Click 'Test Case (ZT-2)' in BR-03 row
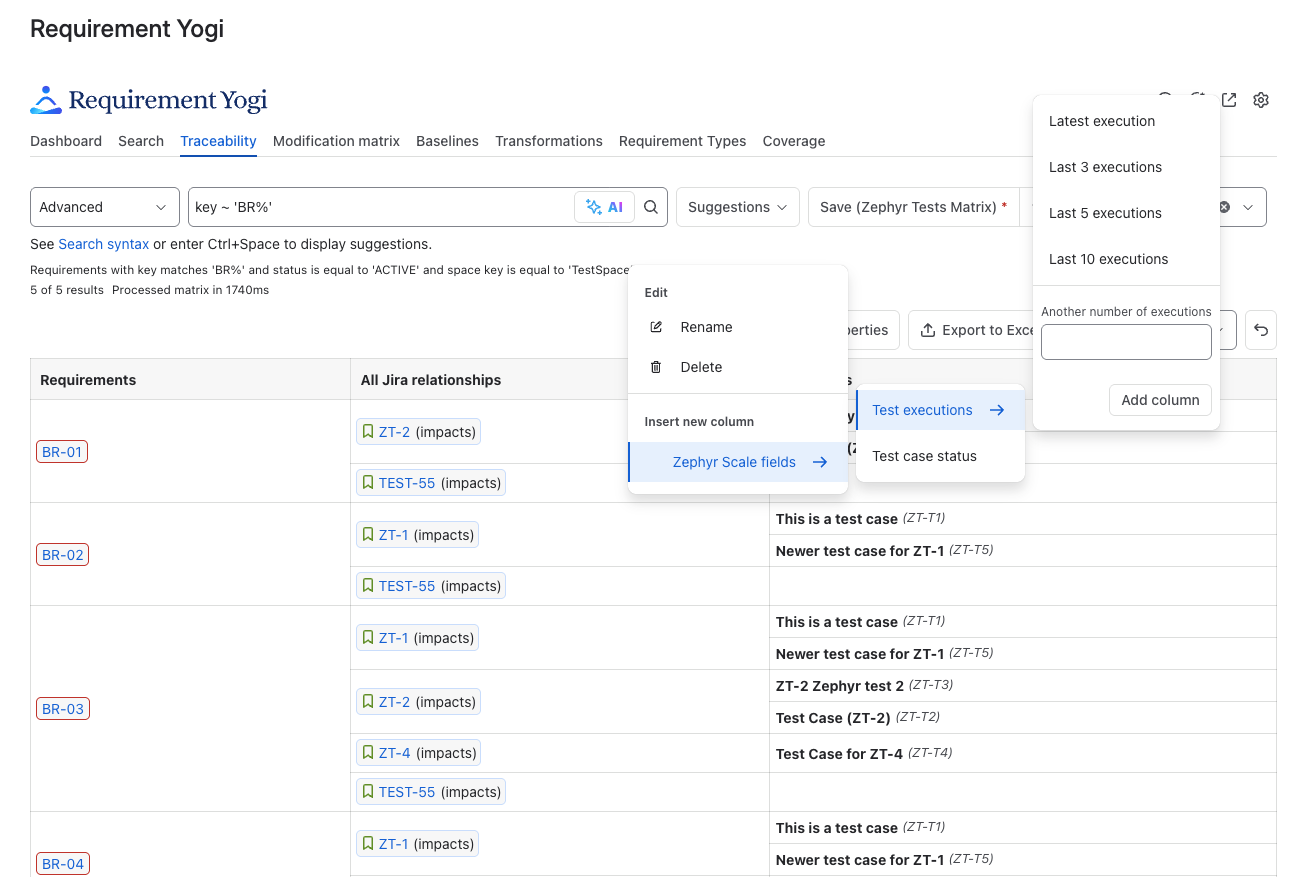 [833, 717]
